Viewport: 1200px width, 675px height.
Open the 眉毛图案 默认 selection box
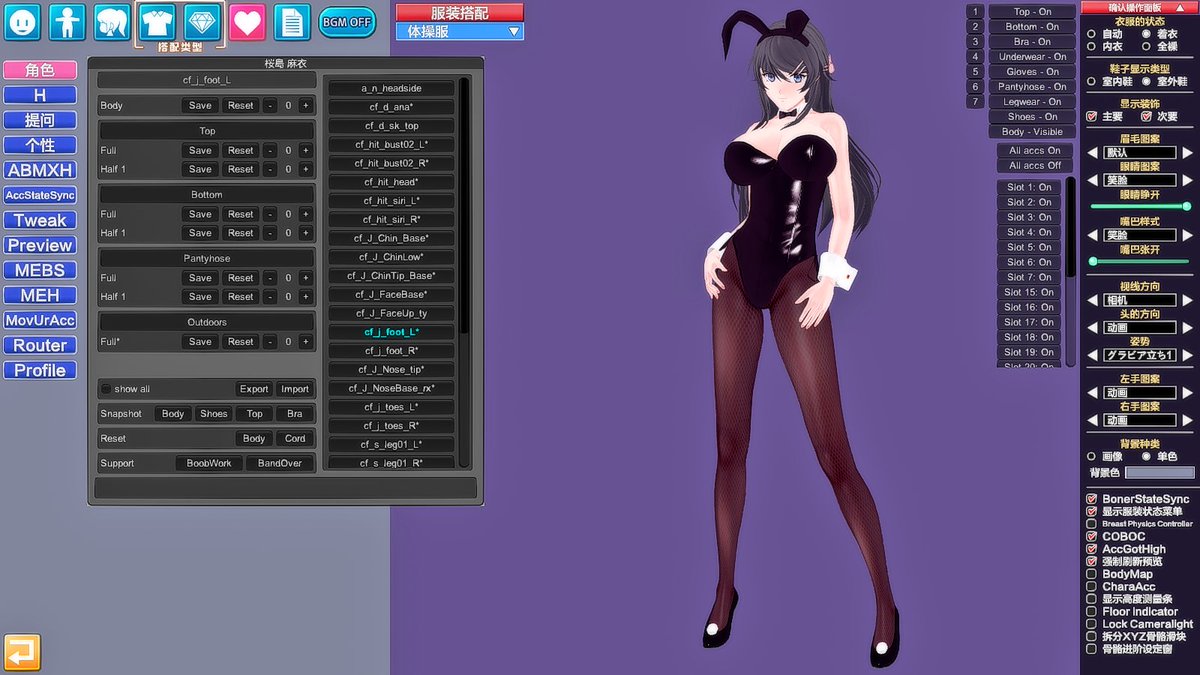pyautogui.click(x=1140, y=153)
